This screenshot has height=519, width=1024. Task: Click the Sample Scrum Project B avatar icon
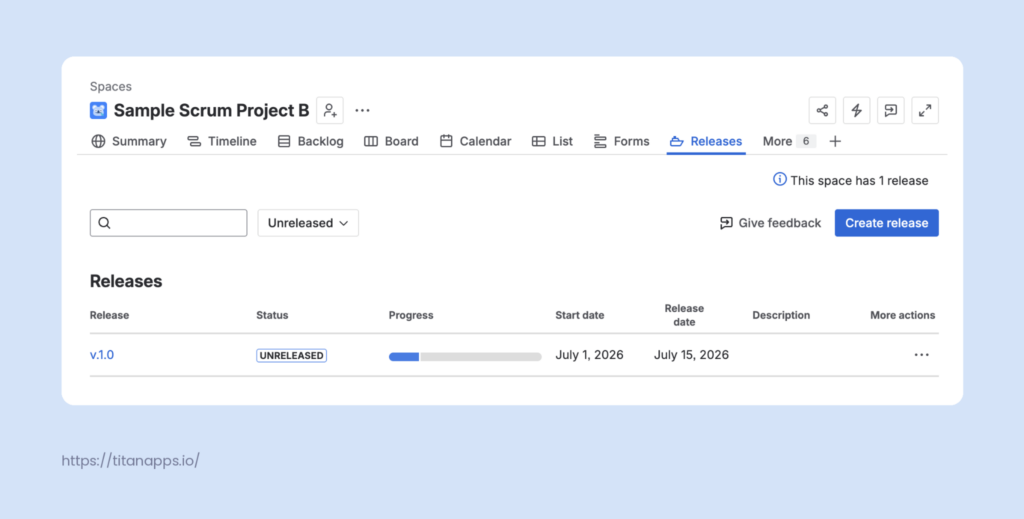click(x=99, y=110)
